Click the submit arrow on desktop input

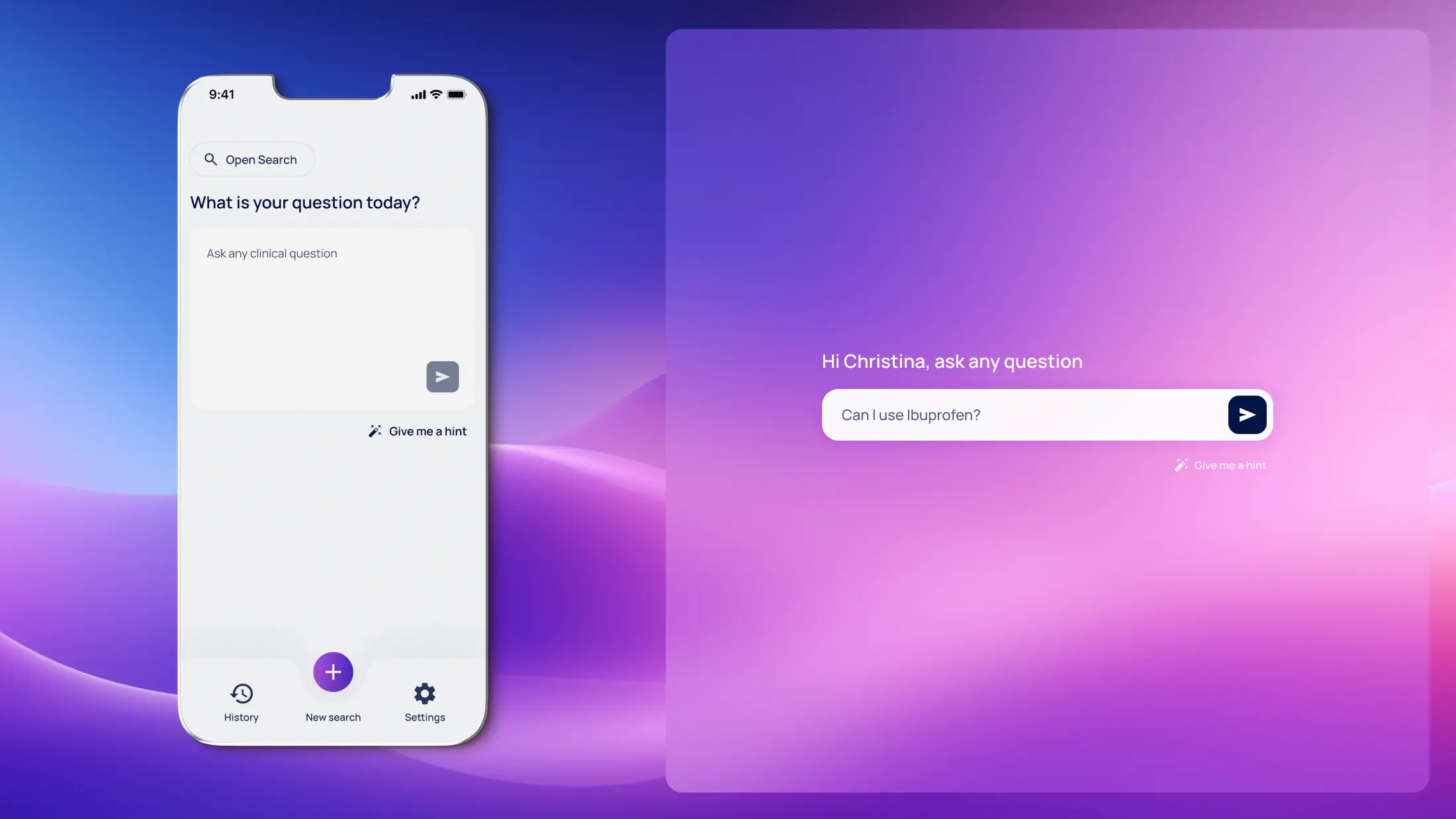click(1247, 414)
